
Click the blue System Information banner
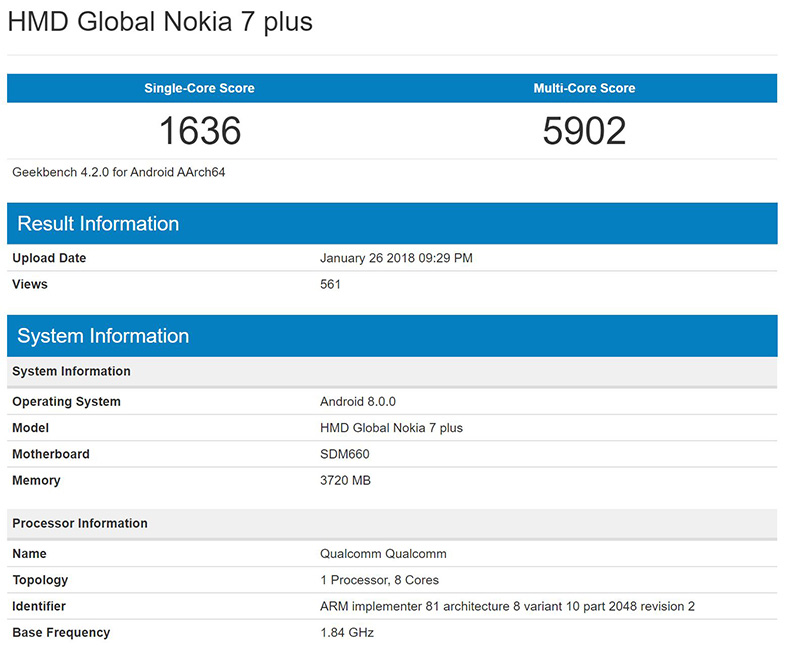tap(392, 336)
